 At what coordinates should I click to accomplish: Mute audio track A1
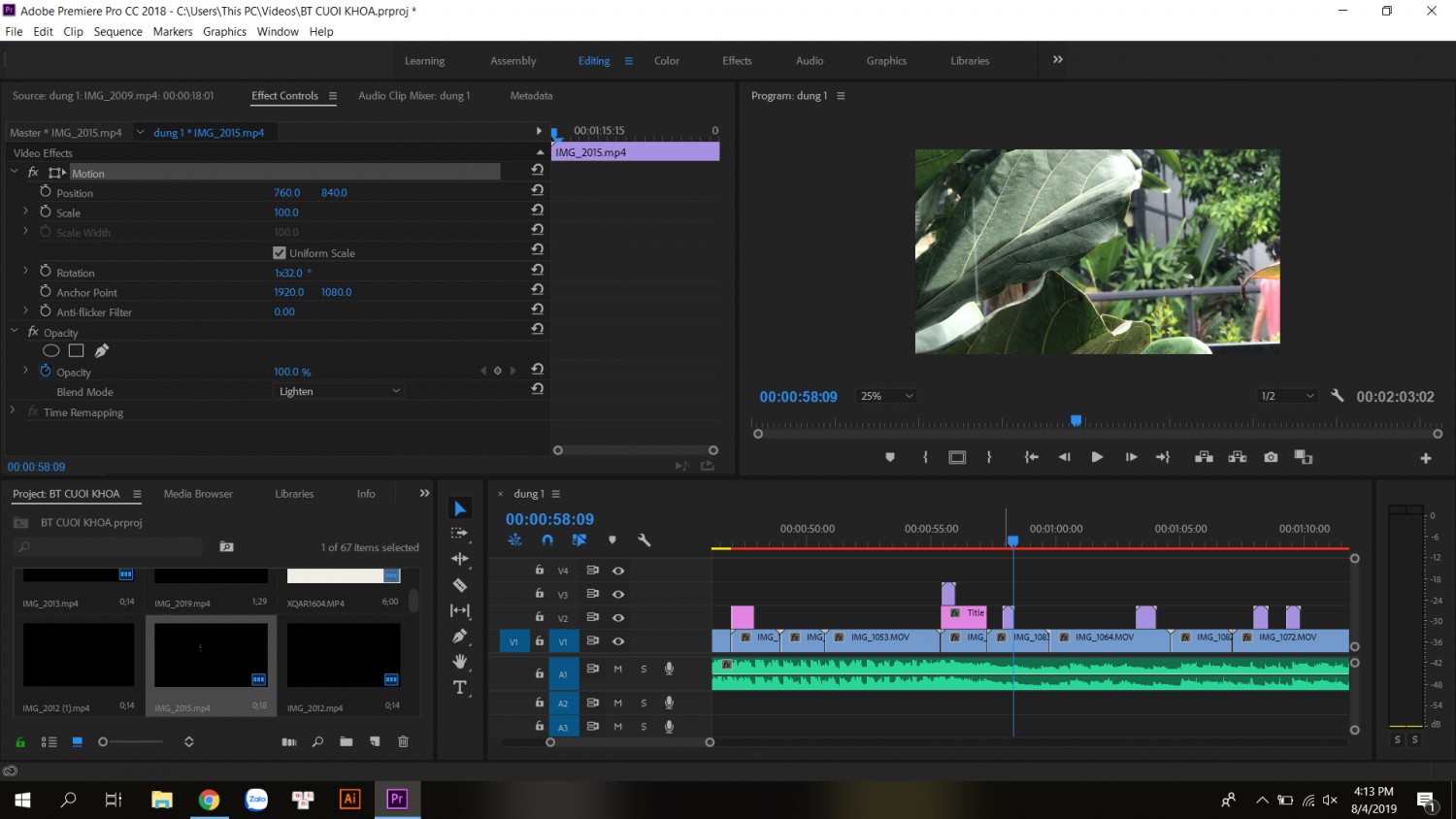click(x=617, y=669)
